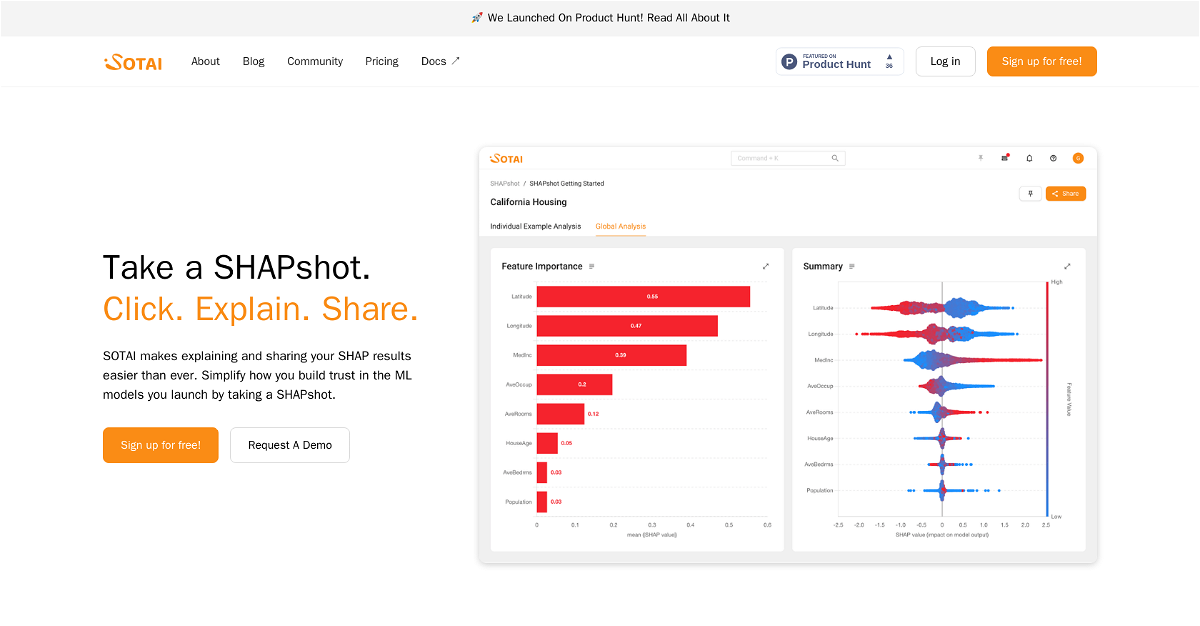This screenshot has width=1200, height=626.
Task: Click the dashboard preview screenshot image
Action: (x=788, y=355)
